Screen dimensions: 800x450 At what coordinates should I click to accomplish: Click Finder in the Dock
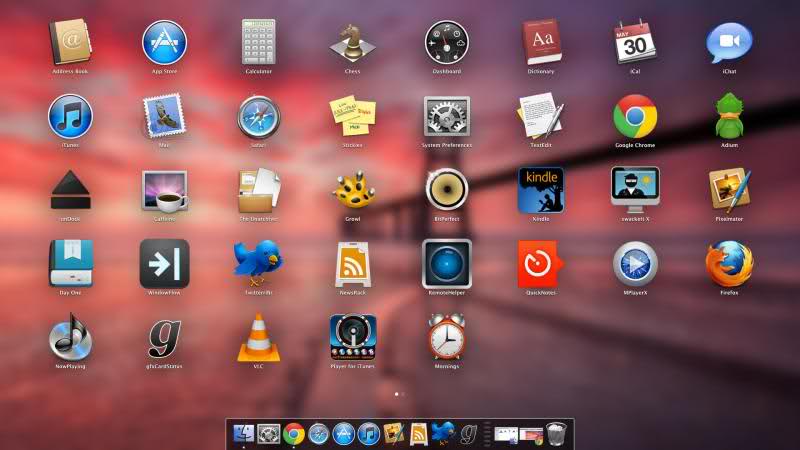pos(243,434)
